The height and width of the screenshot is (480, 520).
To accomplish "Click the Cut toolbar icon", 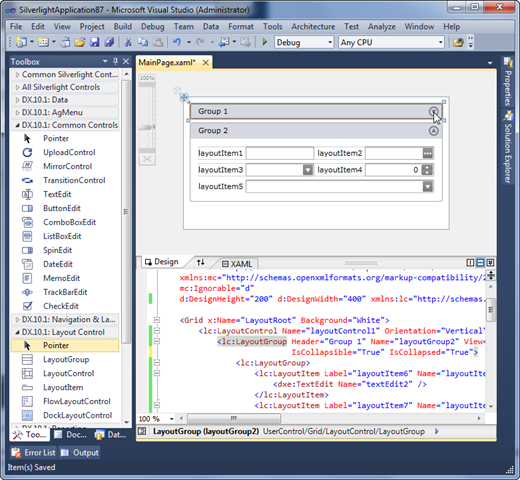I will click(128, 42).
